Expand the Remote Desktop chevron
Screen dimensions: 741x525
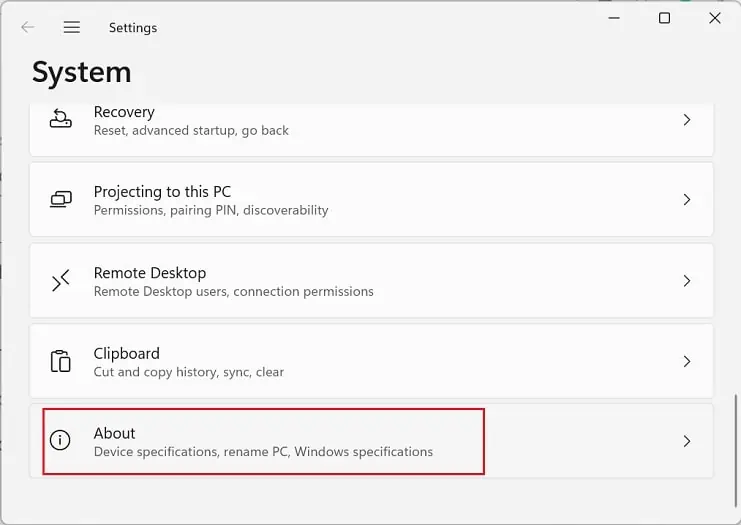pyautogui.click(x=686, y=281)
